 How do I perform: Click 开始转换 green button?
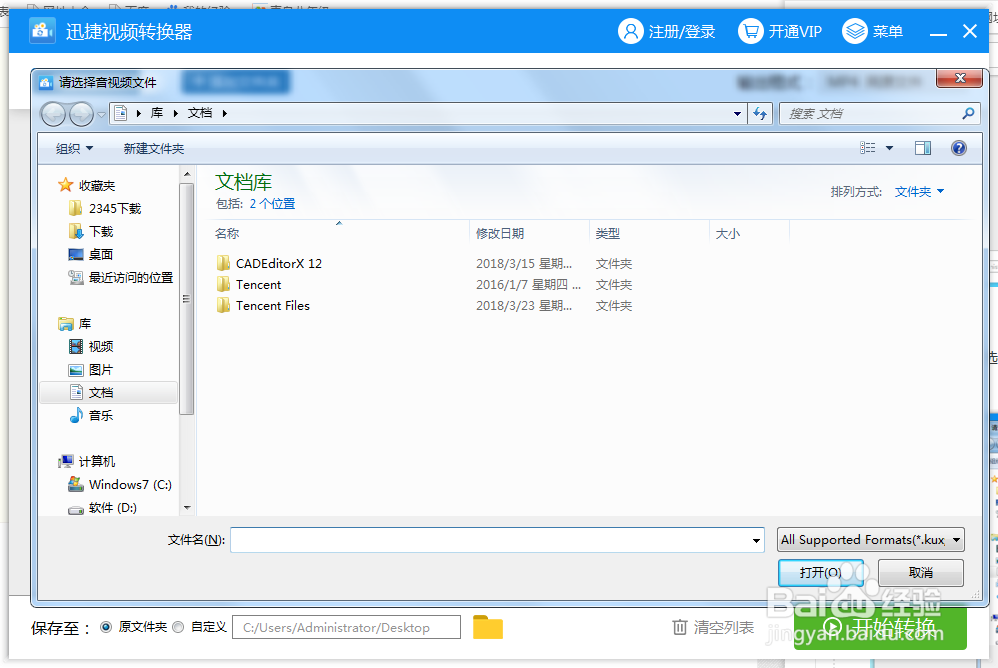click(880, 628)
